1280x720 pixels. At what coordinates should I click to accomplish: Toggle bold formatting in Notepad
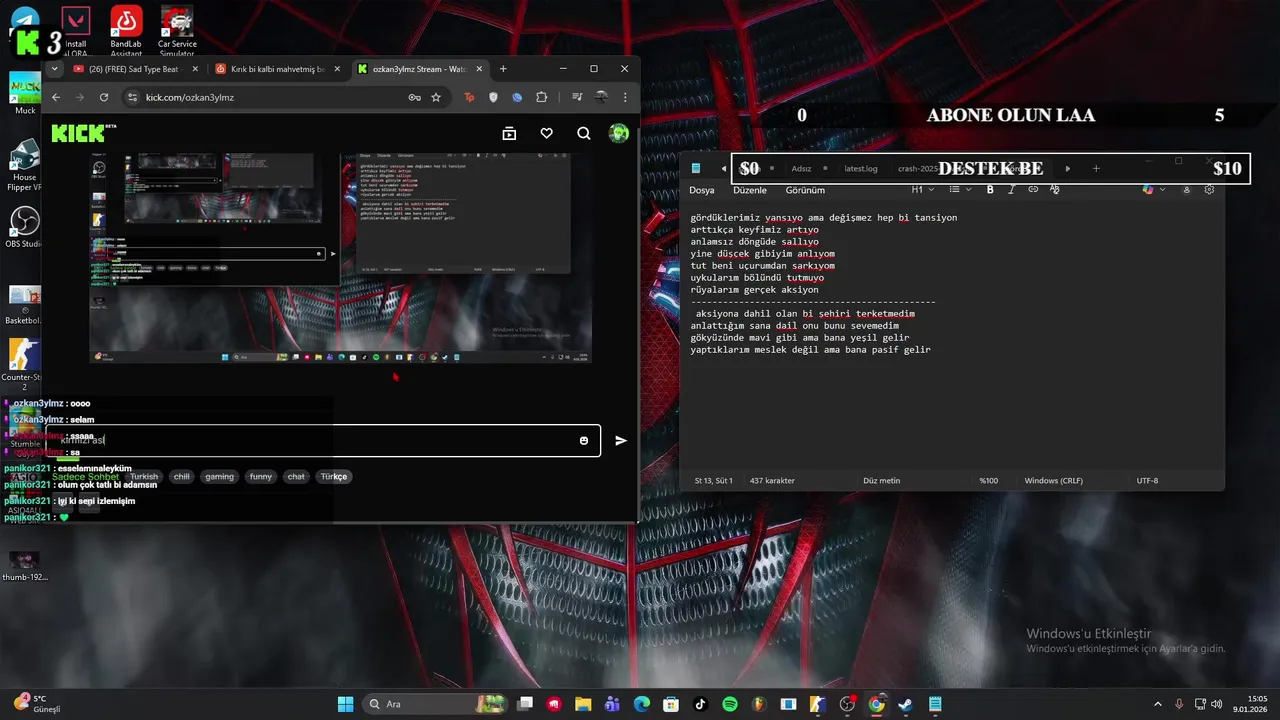[990, 189]
